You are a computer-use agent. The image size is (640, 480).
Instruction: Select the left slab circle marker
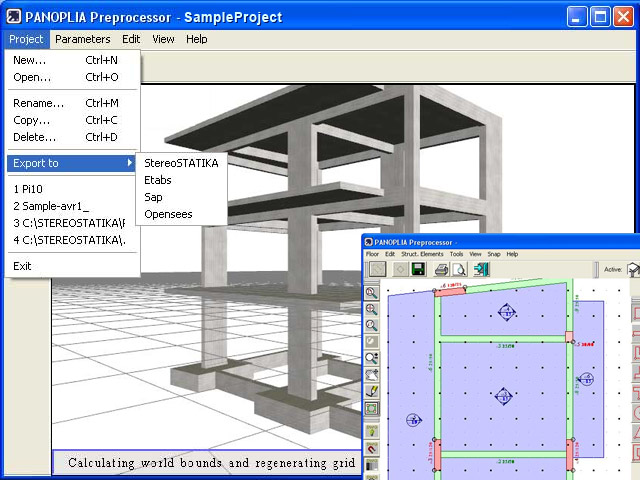414,420
